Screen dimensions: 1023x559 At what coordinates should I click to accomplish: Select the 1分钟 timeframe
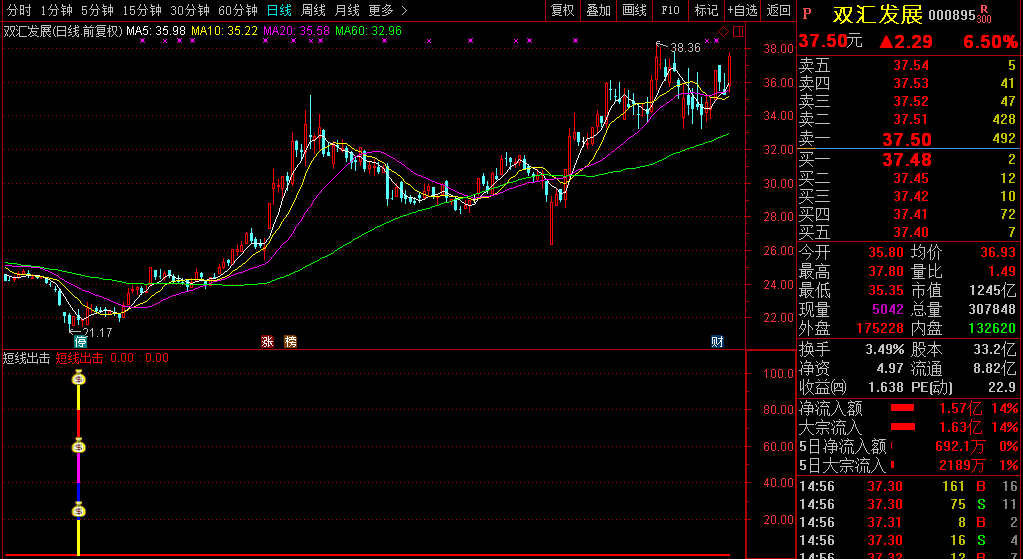[56, 10]
